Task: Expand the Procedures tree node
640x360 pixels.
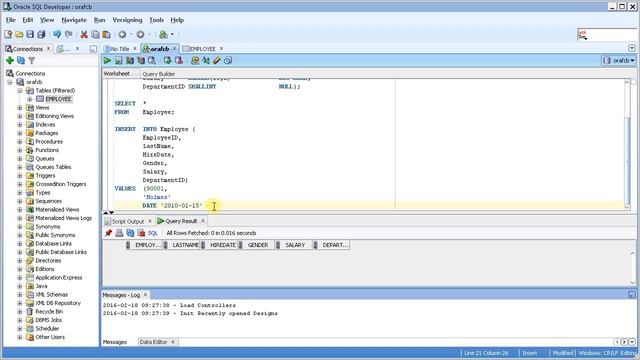Action: coord(20,142)
